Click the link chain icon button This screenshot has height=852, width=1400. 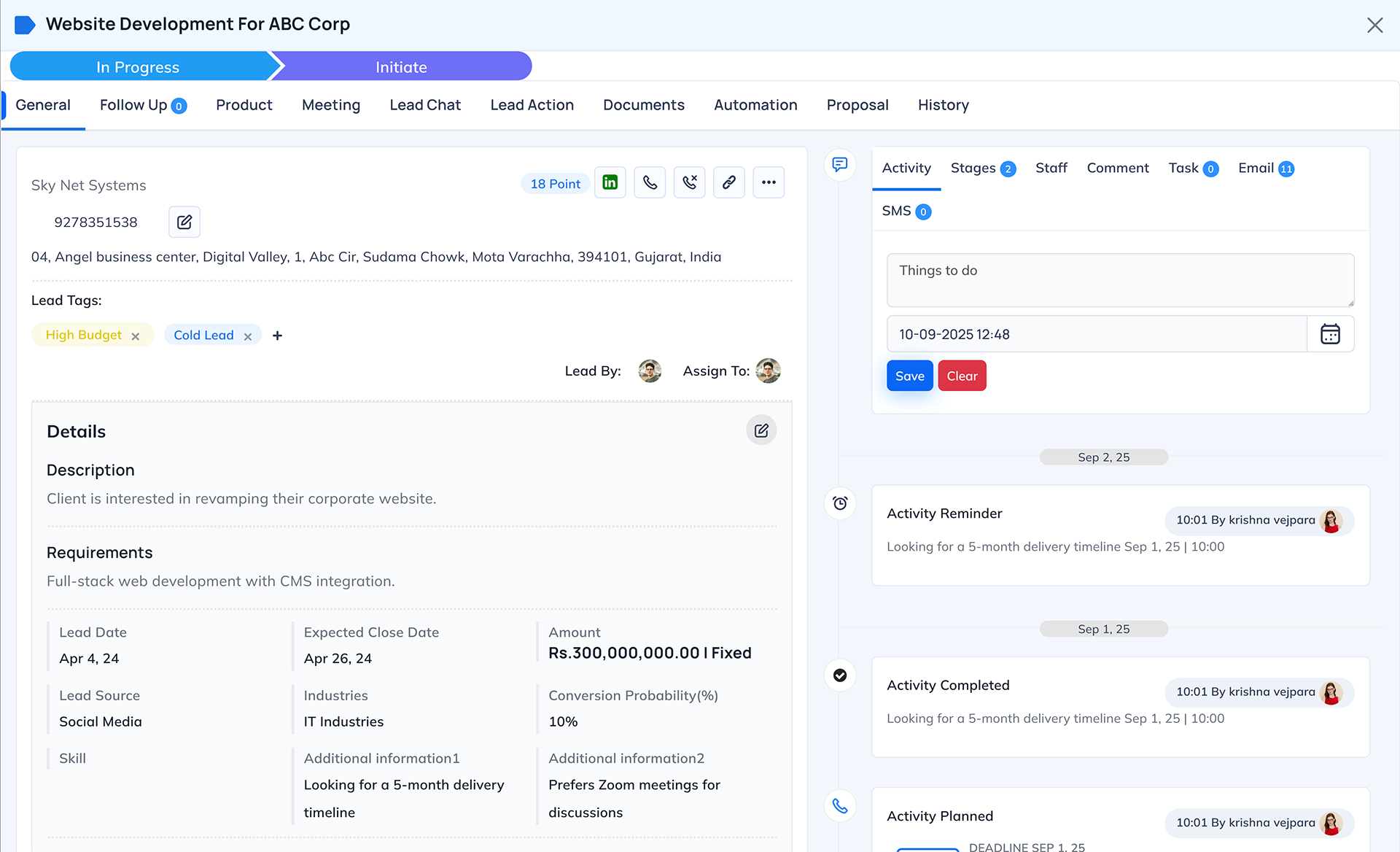tap(728, 182)
